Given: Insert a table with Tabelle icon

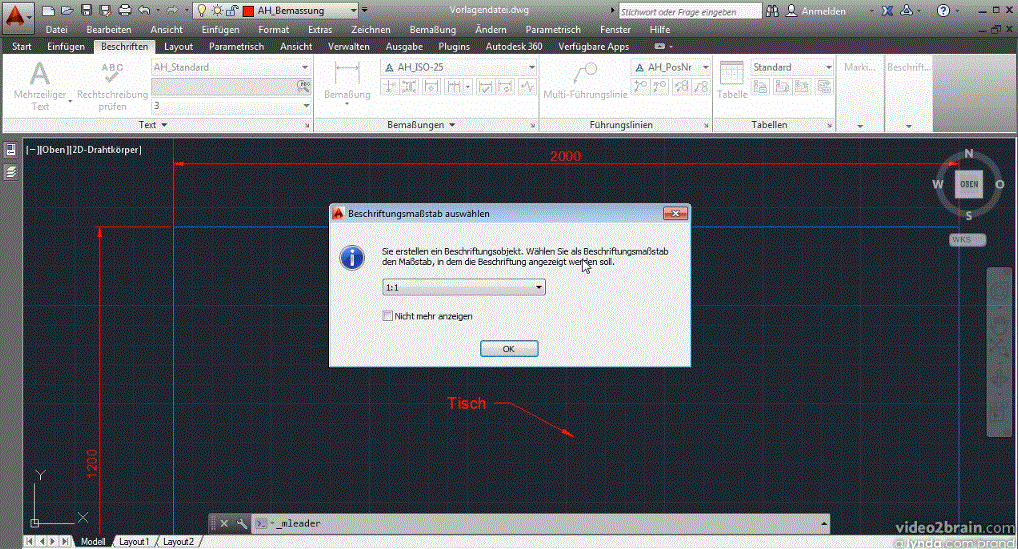Looking at the screenshot, I should pos(732,73).
